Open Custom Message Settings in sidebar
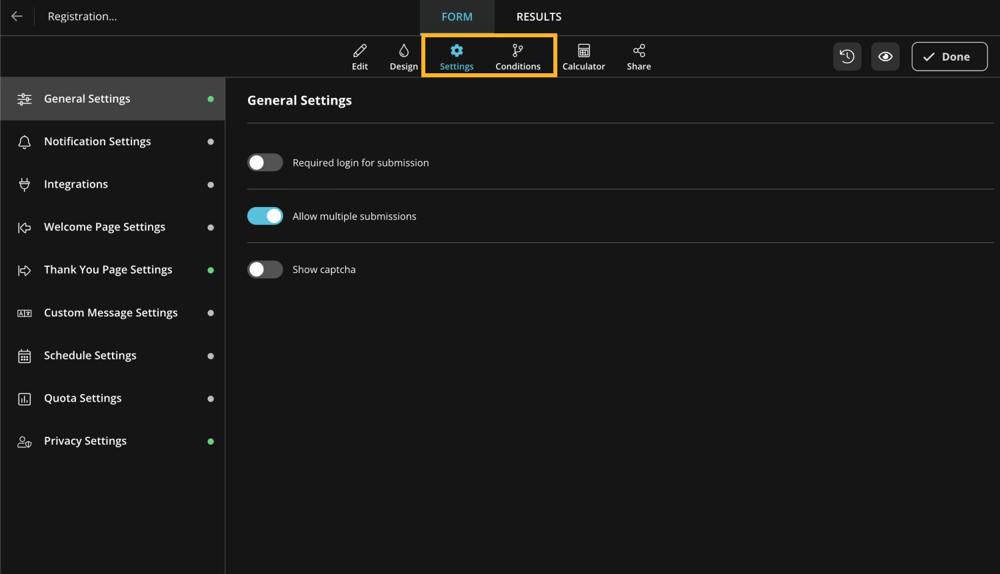The image size is (1000, 574). tap(112, 313)
